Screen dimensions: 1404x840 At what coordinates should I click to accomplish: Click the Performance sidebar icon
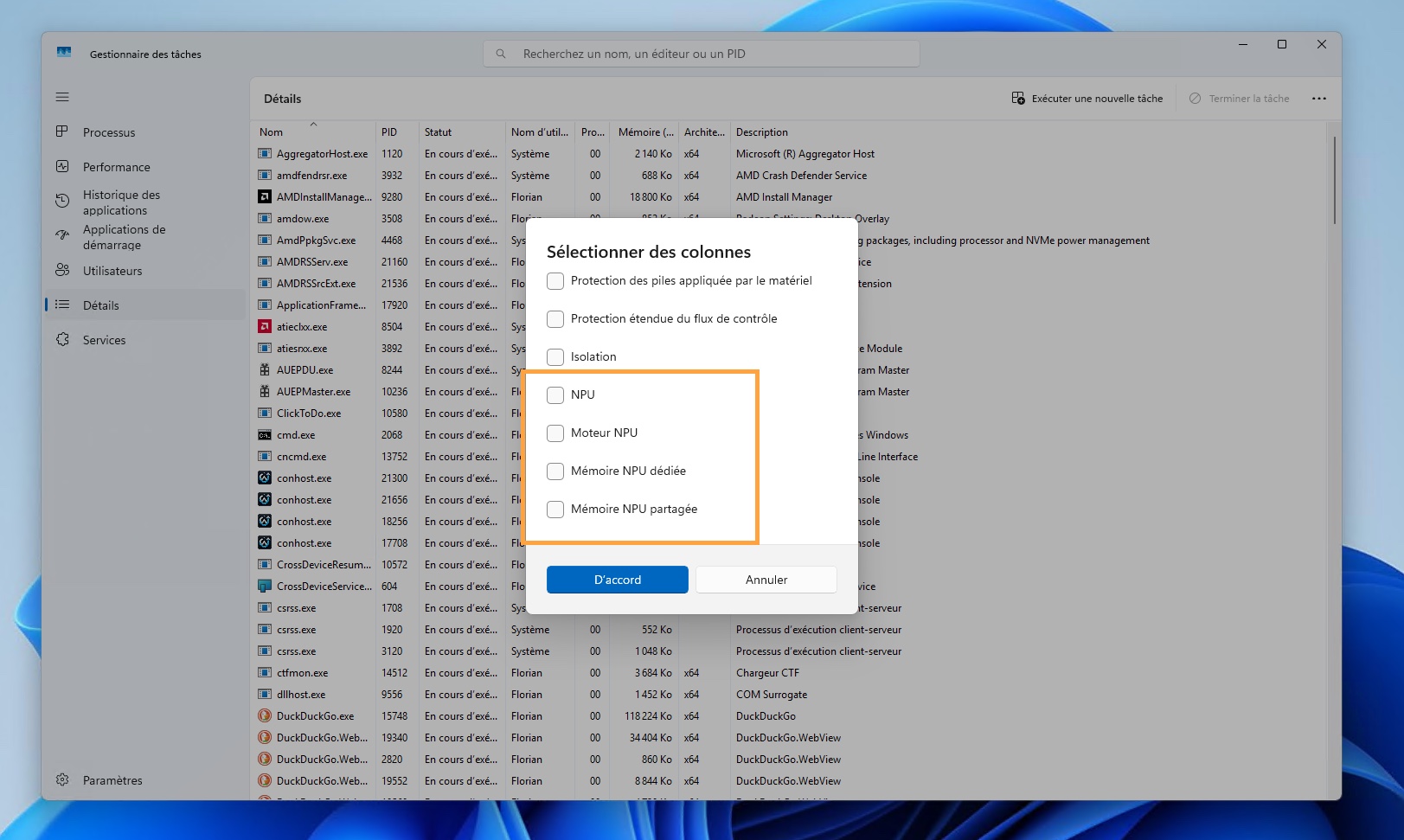[x=62, y=166]
